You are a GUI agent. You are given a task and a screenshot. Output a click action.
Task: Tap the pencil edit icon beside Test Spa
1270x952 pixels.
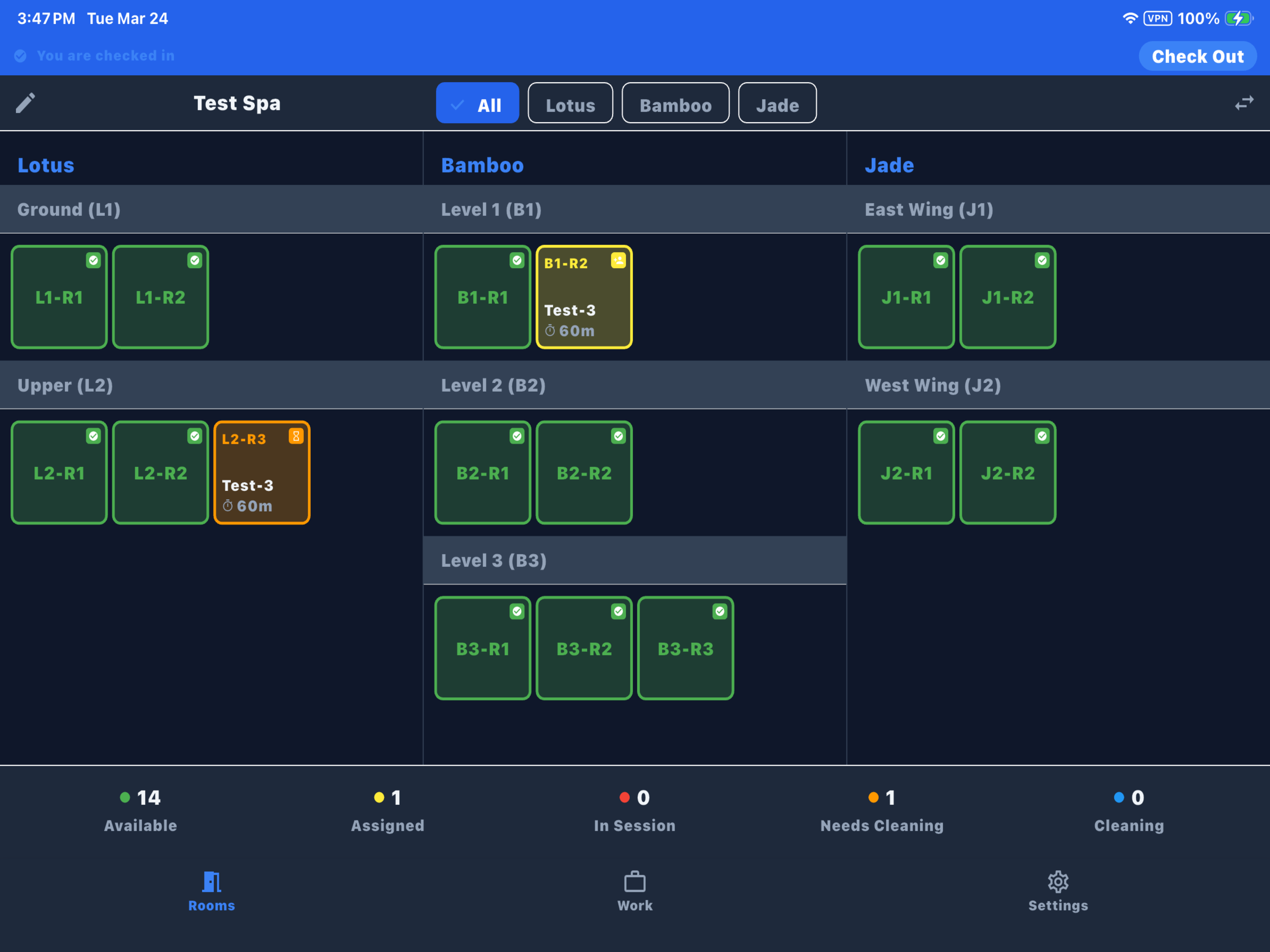pyautogui.click(x=25, y=103)
